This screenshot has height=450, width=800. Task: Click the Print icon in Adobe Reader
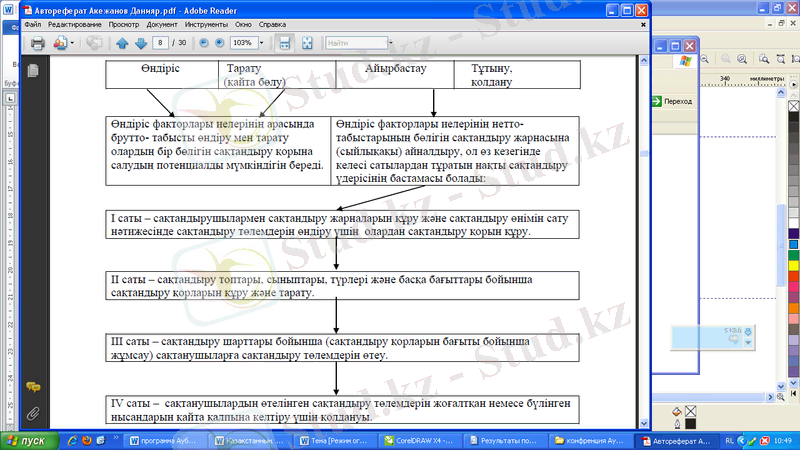37,43
